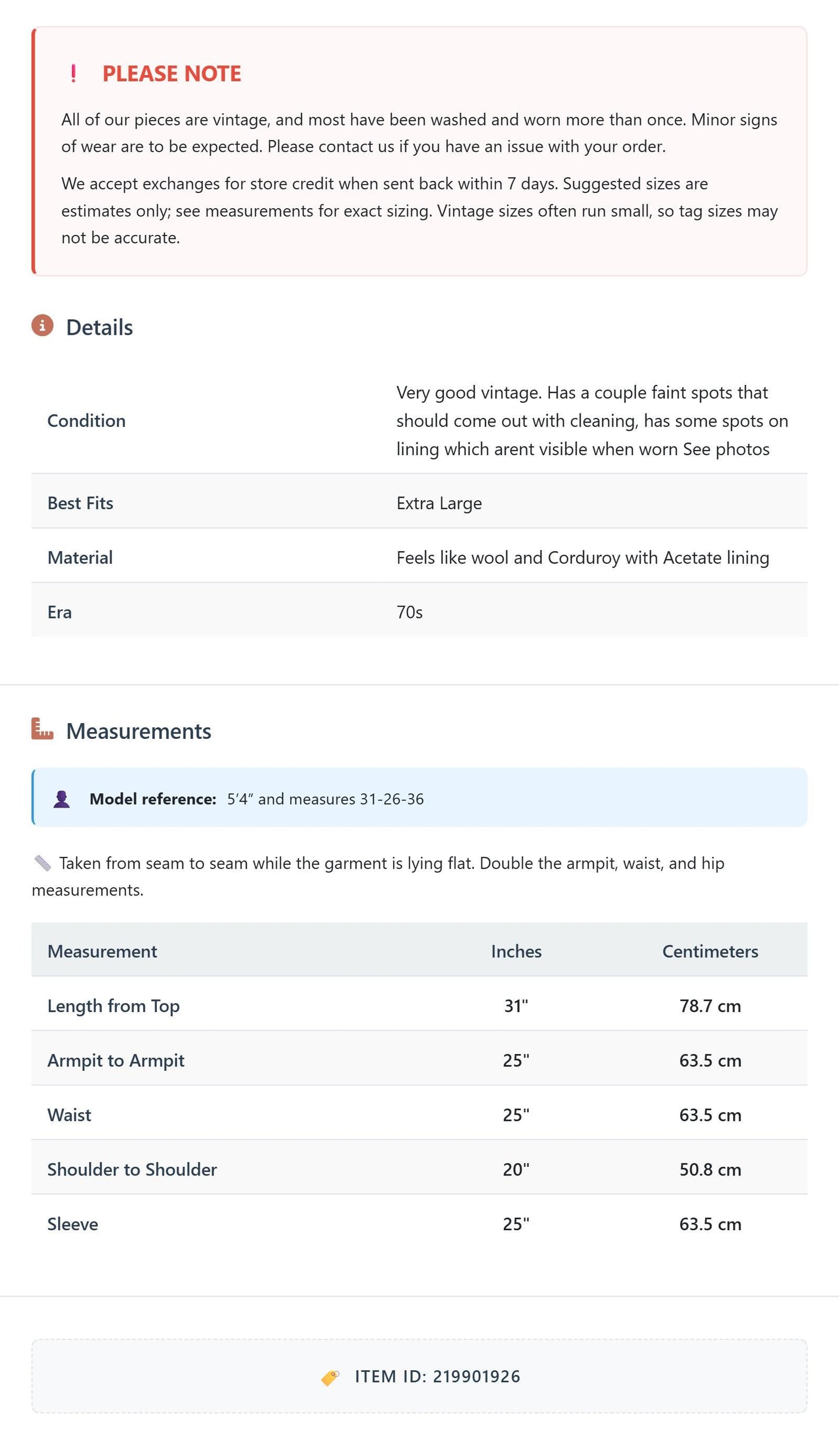Viewport: 840px width, 1440px height.
Task: Select the Length from Top row
Action: (x=420, y=1005)
